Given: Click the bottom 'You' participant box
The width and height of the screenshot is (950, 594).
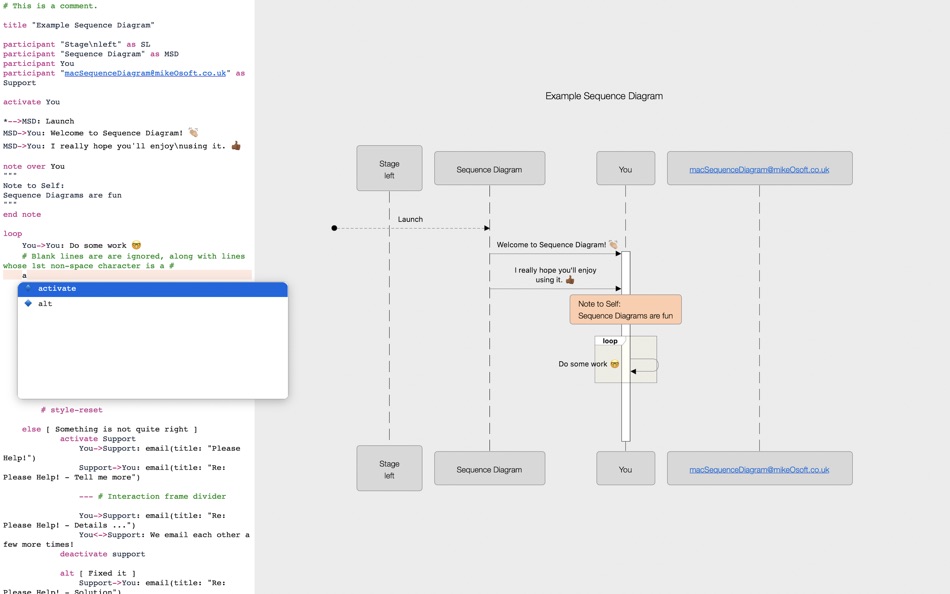Looking at the screenshot, I should pos(625,469).
